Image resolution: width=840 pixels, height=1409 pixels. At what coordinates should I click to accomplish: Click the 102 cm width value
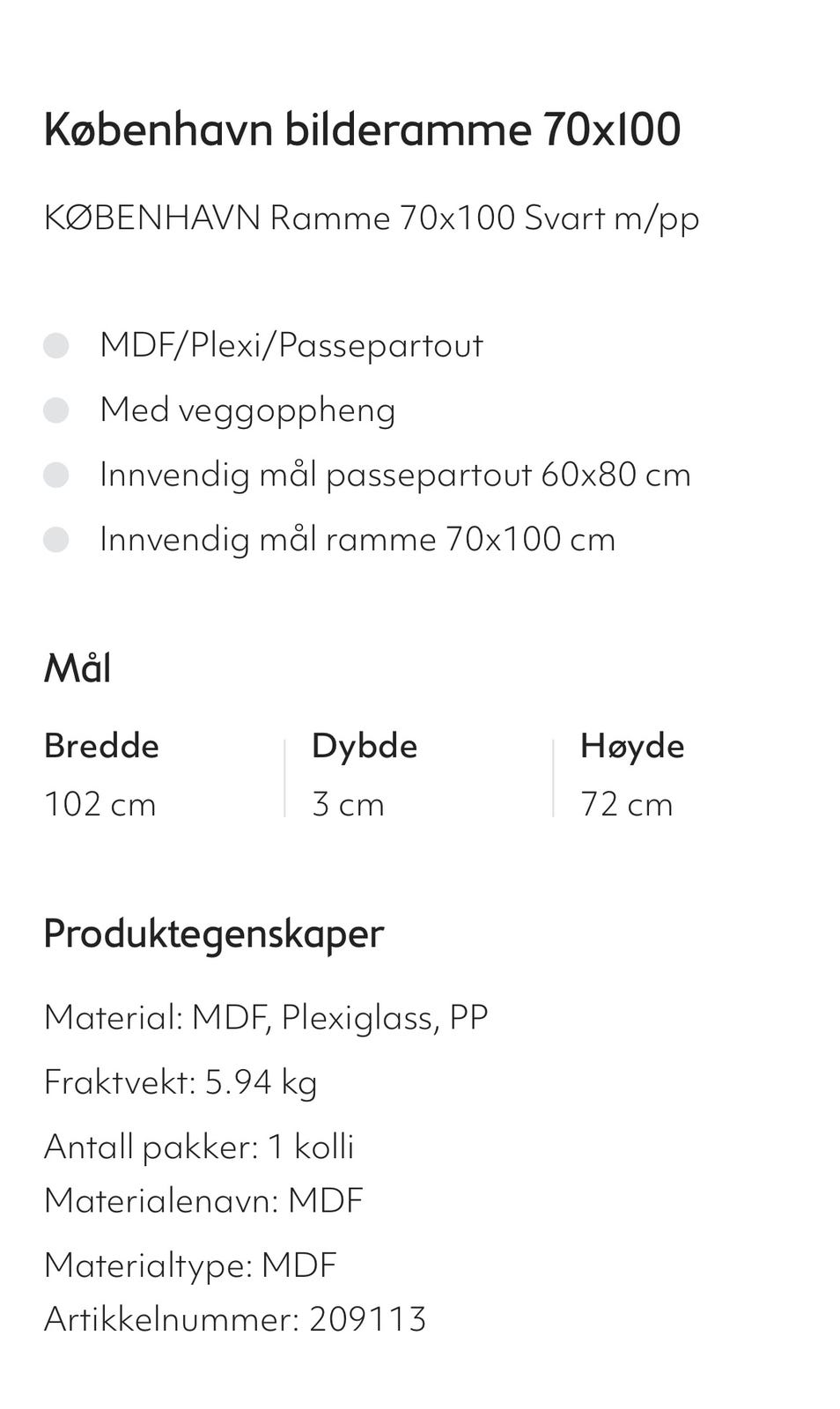click(x=100, y=804)
